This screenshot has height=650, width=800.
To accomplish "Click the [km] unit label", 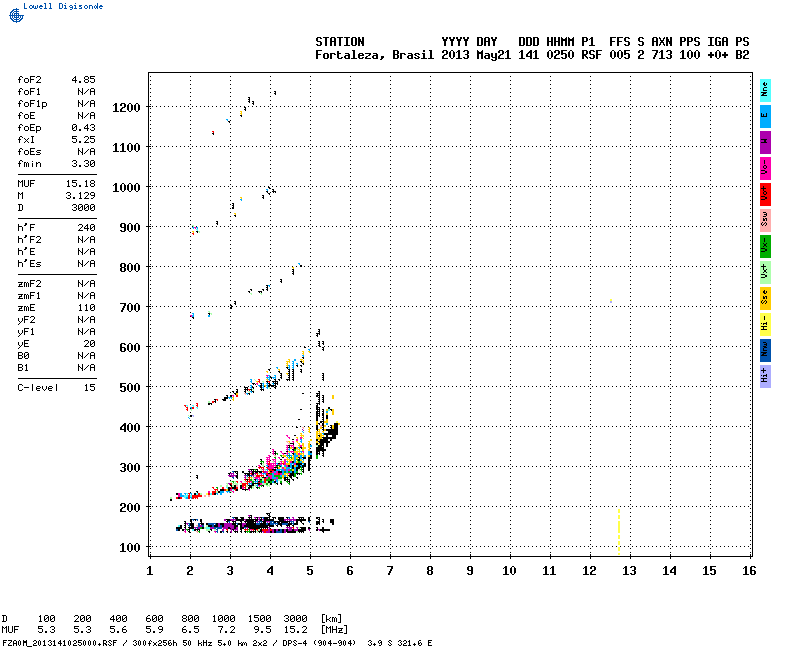I will (x=331, y=619).
